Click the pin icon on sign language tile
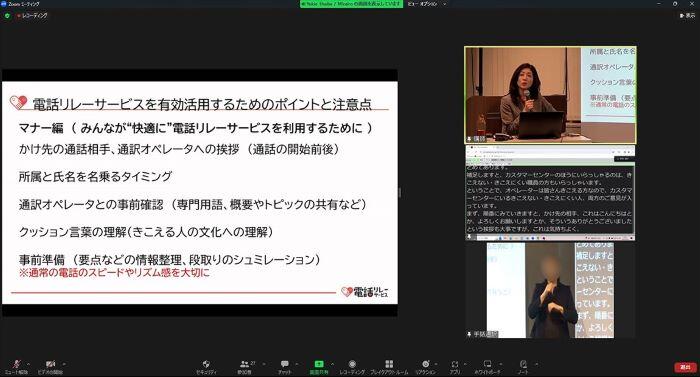This screenshot has width=700, height=377. (469, 334)
